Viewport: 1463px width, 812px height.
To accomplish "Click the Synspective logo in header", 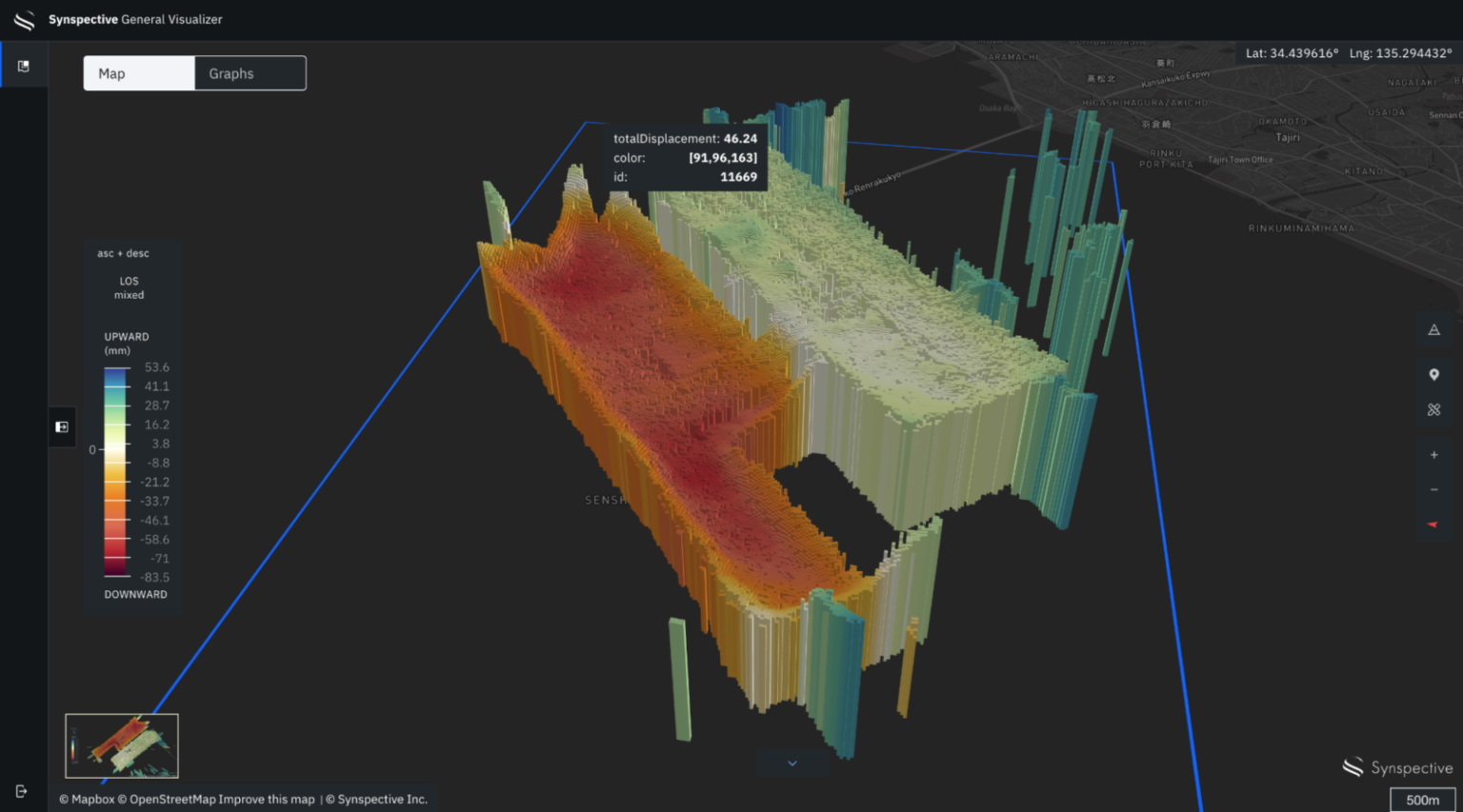I will pos(25,19).
